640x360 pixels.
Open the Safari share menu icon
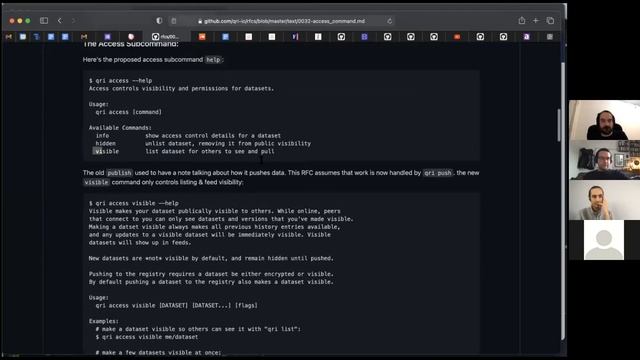pos(522,20)
